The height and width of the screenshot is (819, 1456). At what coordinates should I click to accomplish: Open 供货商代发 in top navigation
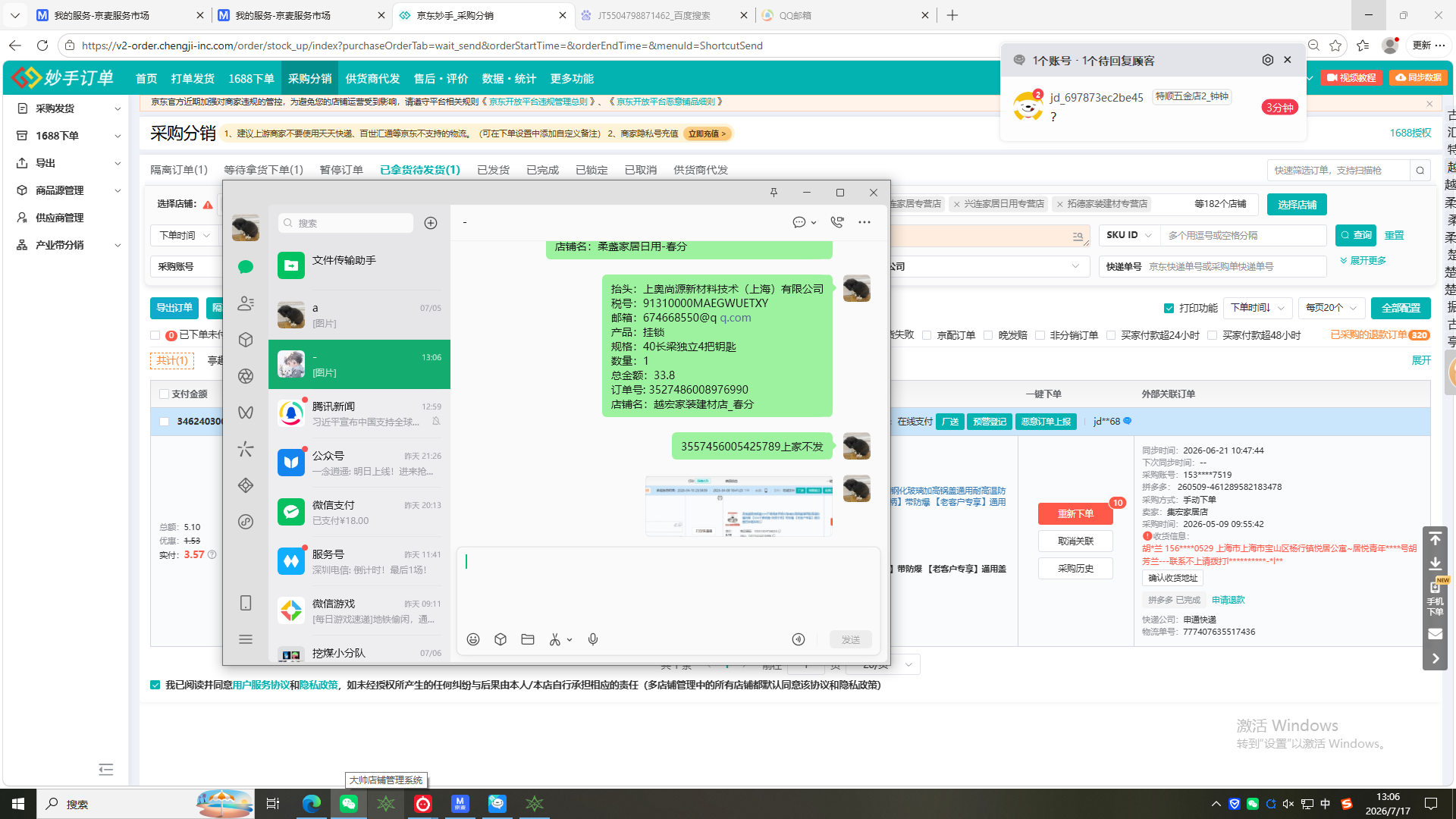tap(372, 79)
